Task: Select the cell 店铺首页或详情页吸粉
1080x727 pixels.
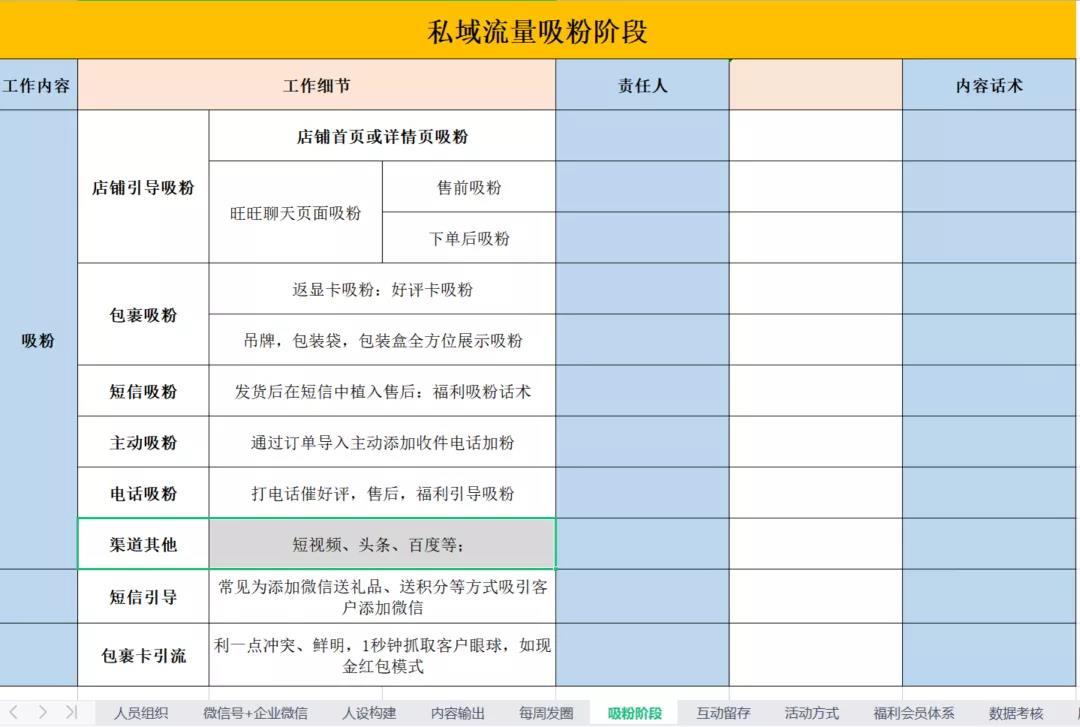Action: (x=382, y=136)
